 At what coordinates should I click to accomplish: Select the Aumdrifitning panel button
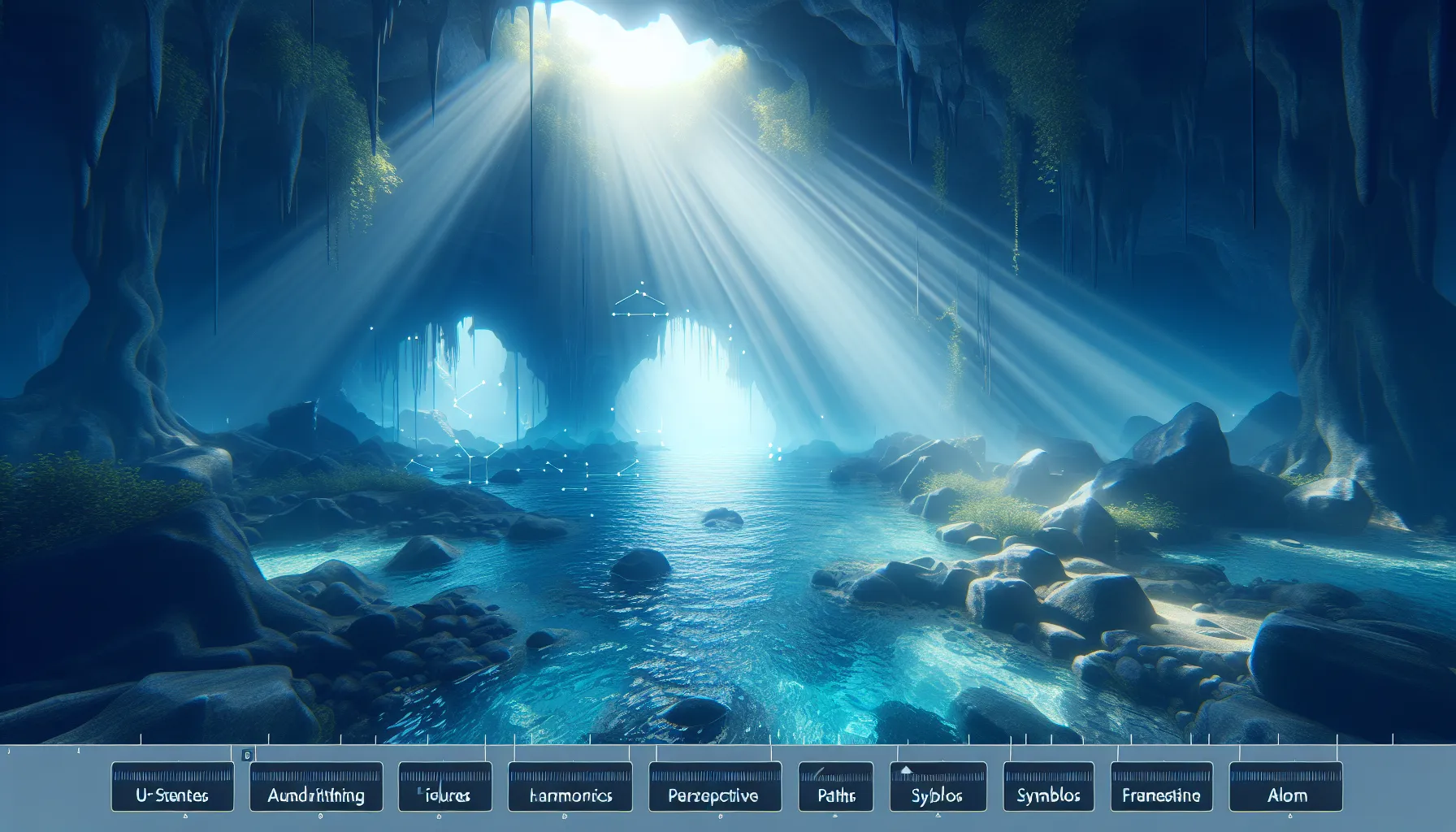pyautogui.click(x=315, y=786)
